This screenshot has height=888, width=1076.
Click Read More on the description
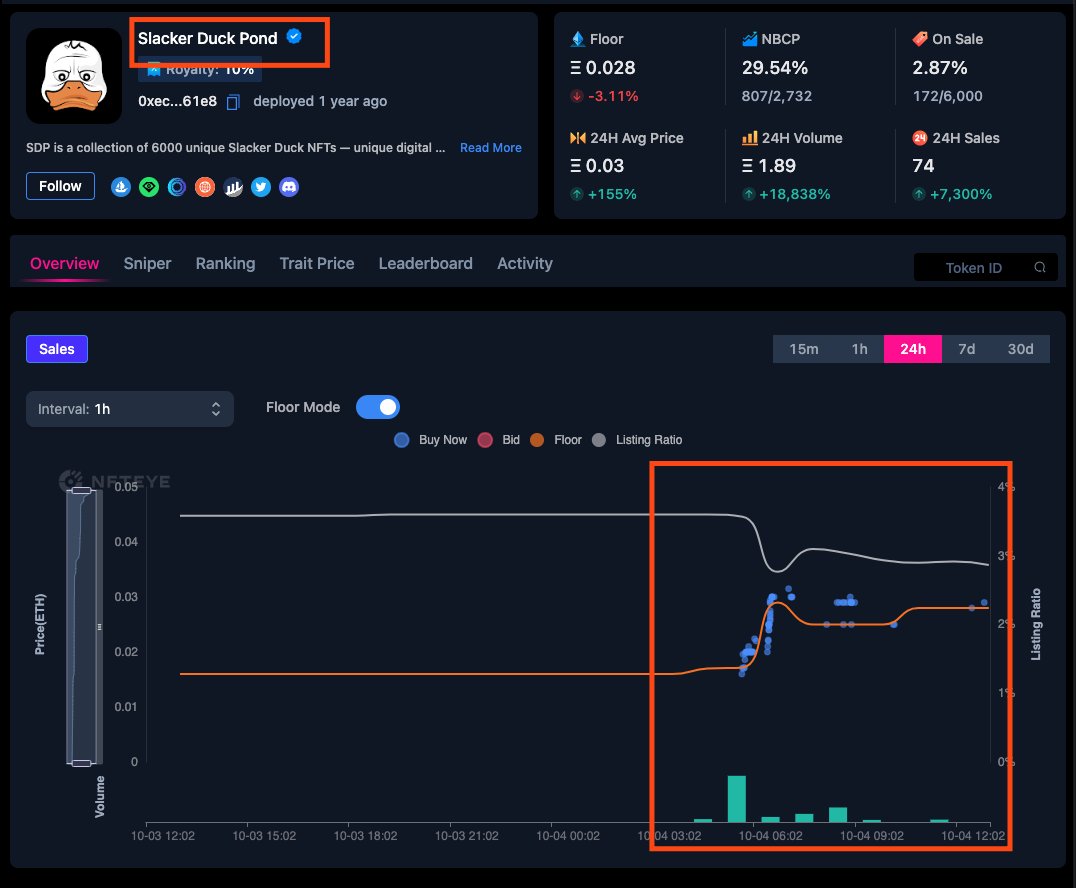(x=491, y=148)
